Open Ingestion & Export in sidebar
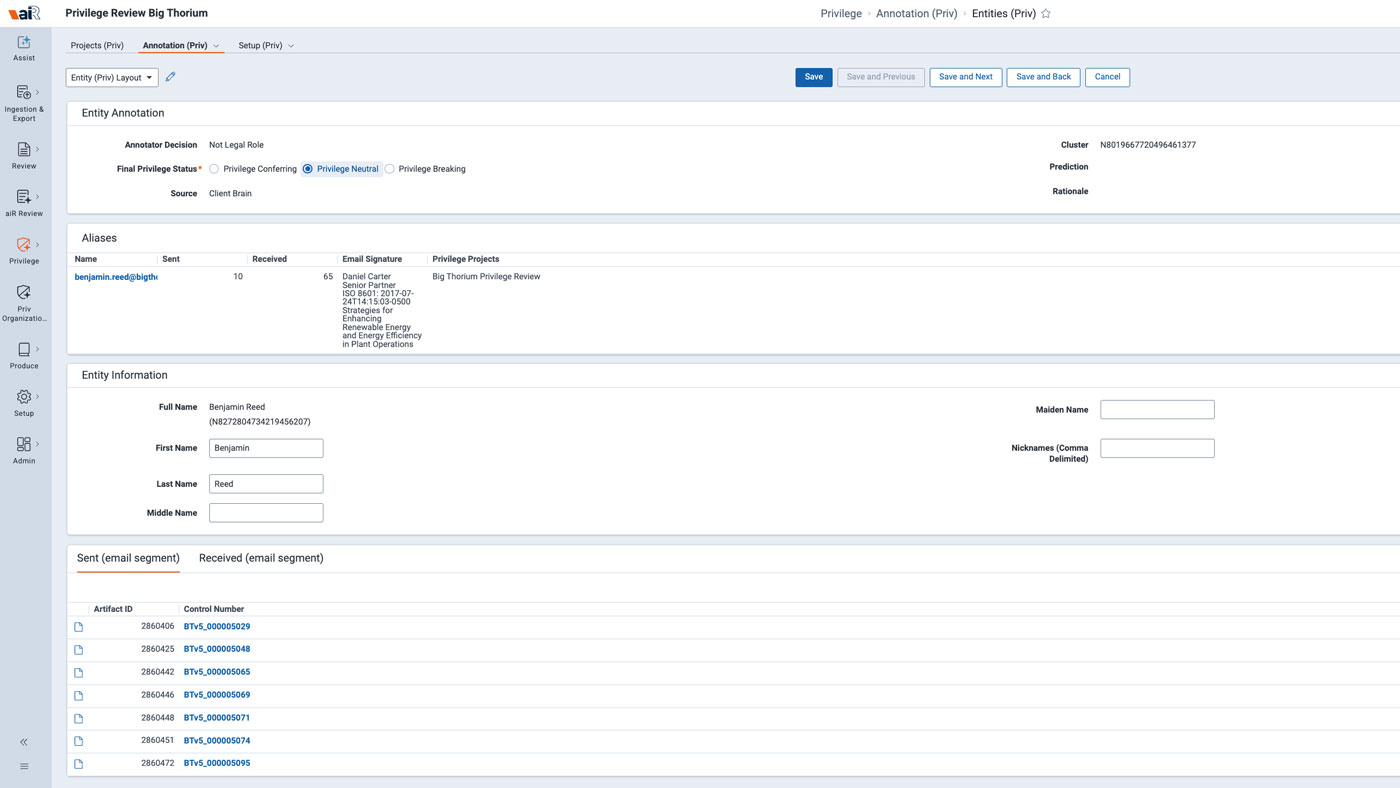Image resolution: width=1400 pixels, height=788 pixels. [x=24, y=103]
